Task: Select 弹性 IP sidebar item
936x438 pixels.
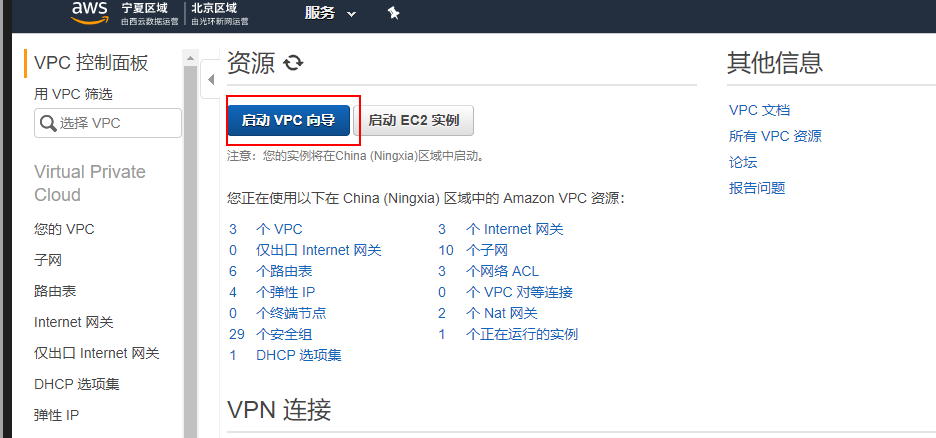Action: (57, 415)
